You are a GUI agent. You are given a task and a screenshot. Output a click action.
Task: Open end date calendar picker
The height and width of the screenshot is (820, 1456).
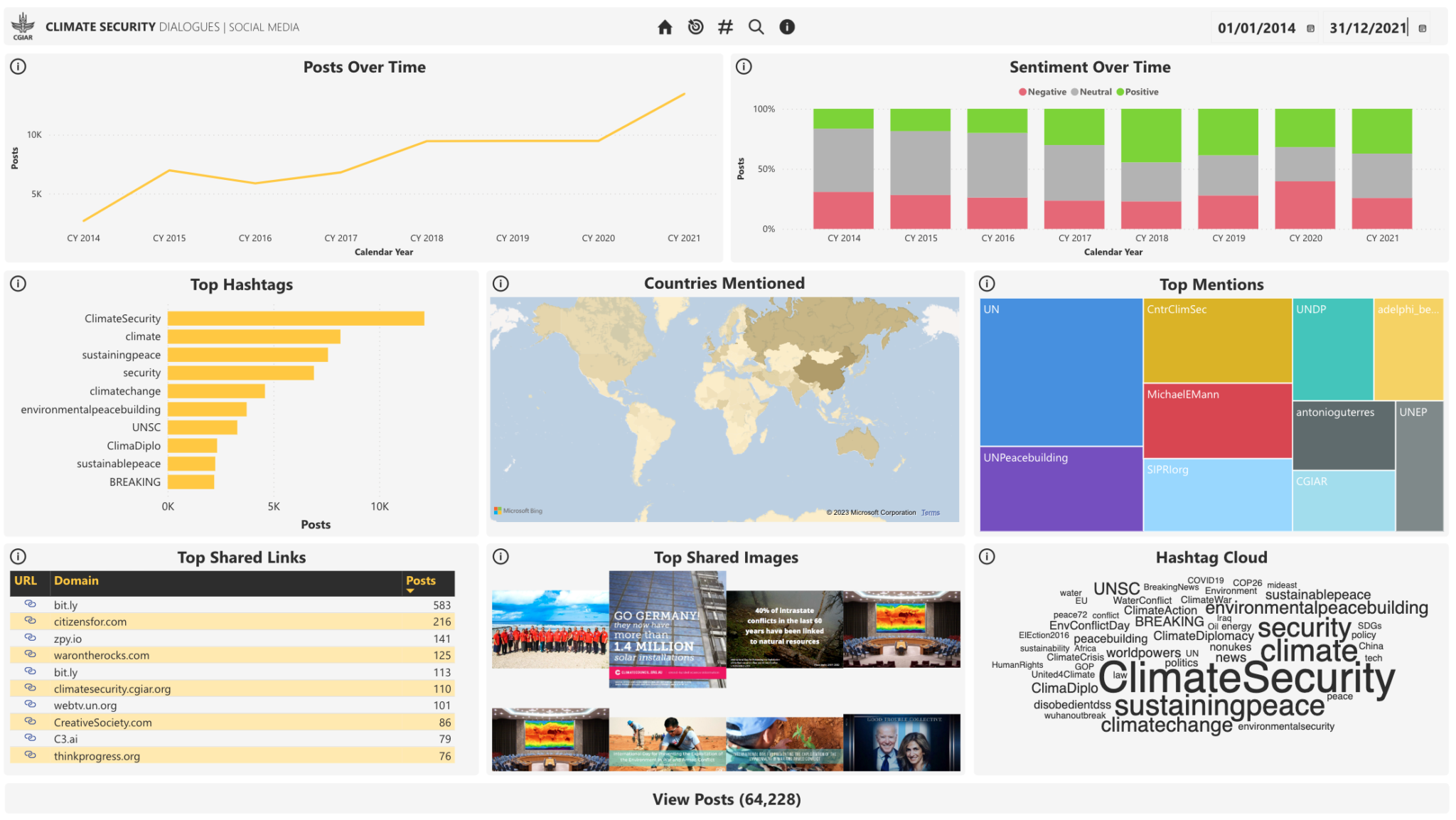coord(1422,28)
